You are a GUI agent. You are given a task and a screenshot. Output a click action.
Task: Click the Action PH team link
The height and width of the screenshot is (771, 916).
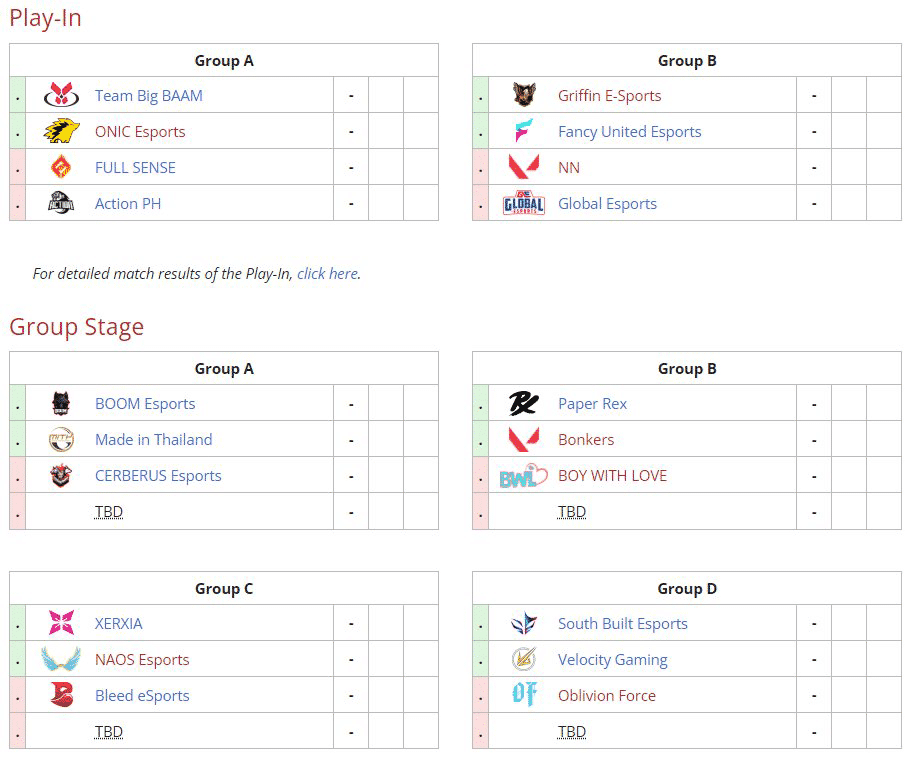[x=128, y=203]
